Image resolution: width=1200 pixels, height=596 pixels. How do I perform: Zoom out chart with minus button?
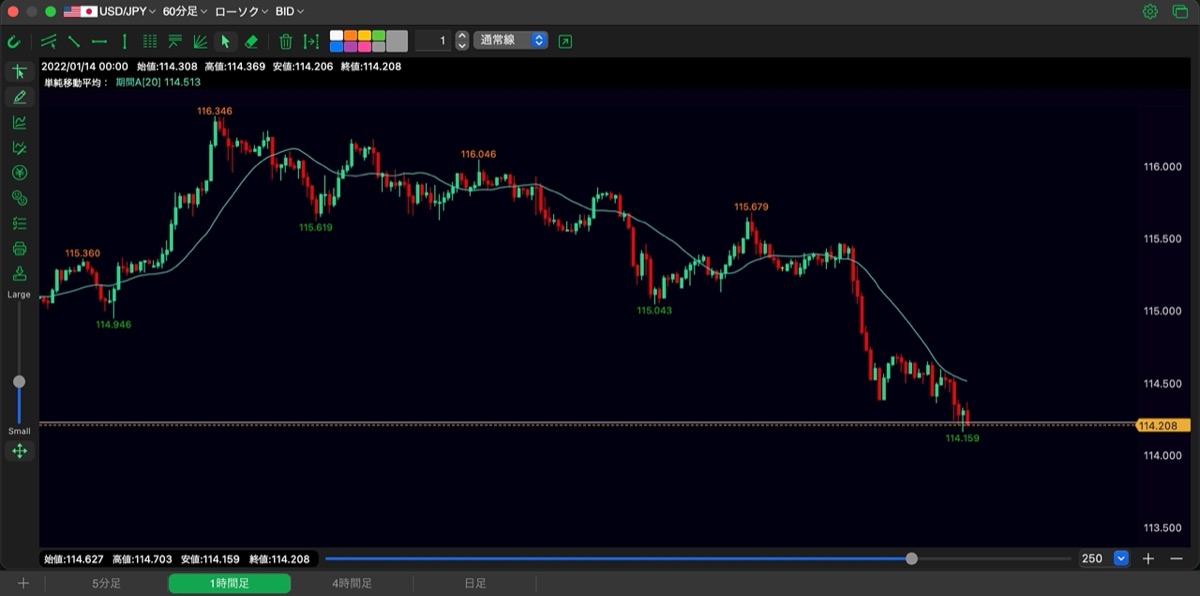click(x=1176, y=559)
